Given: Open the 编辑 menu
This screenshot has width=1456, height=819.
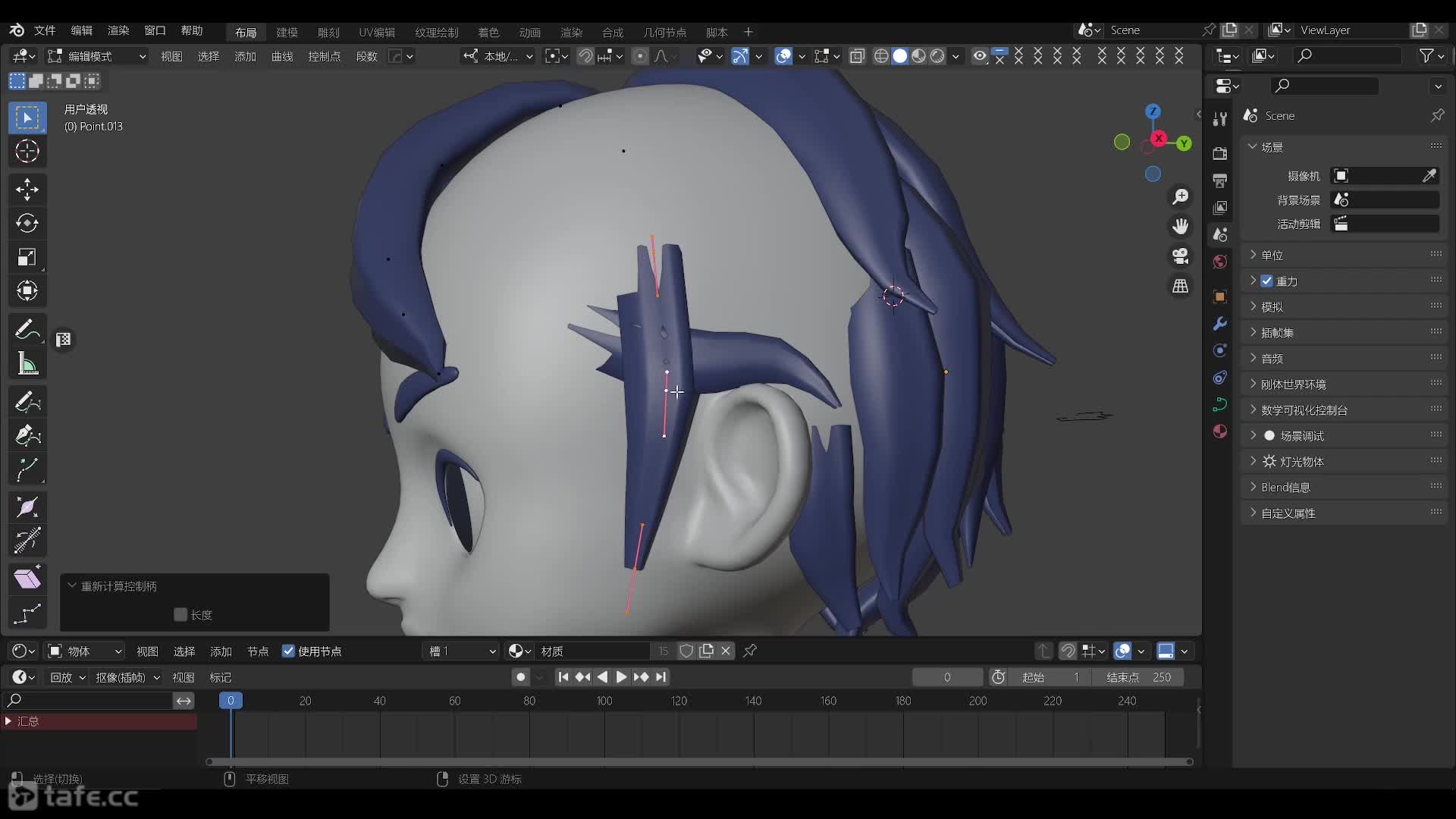Looking at the screenshot, I should coord(81,30).
